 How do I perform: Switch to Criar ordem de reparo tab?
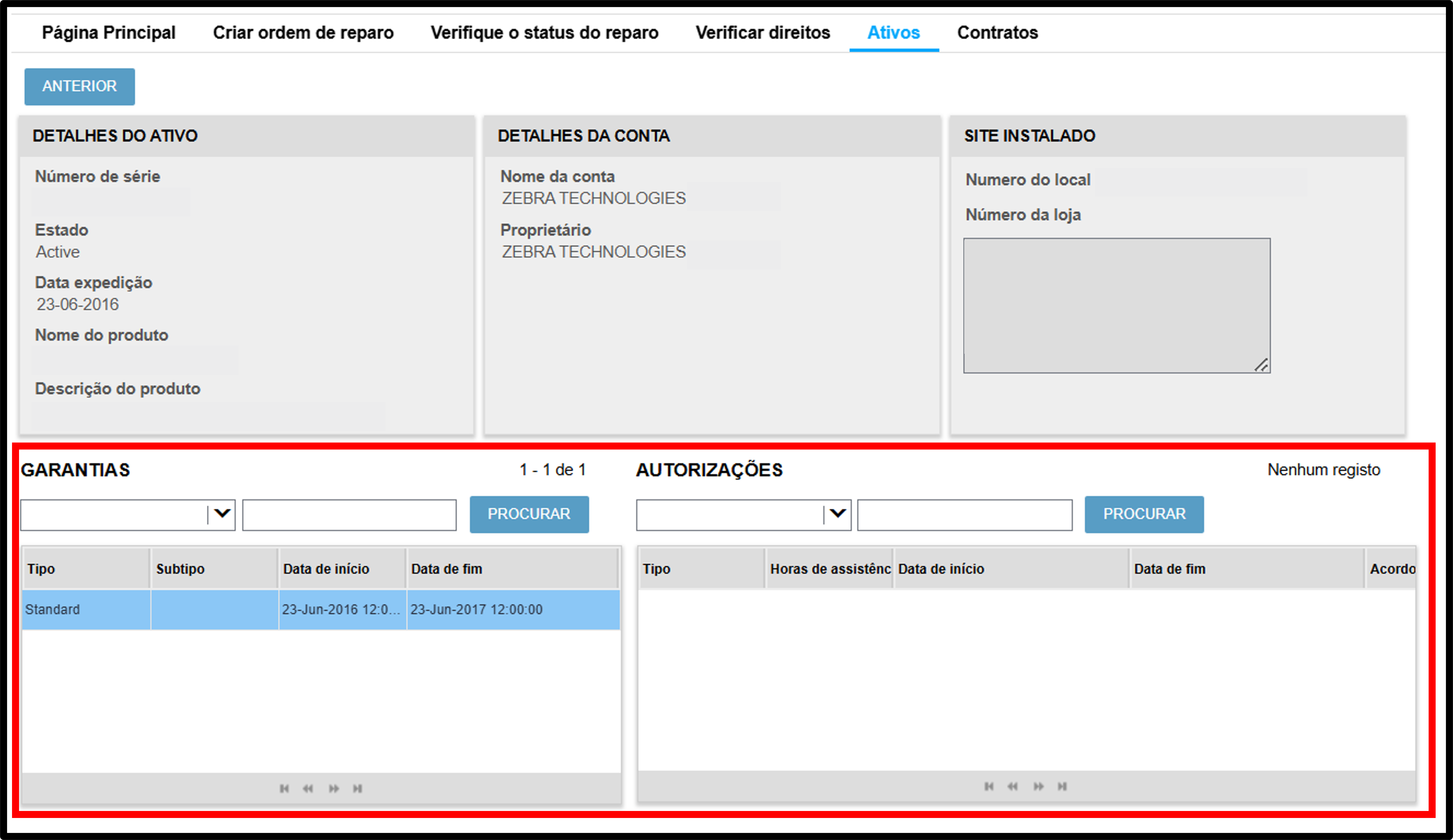(x=303, y=32)
